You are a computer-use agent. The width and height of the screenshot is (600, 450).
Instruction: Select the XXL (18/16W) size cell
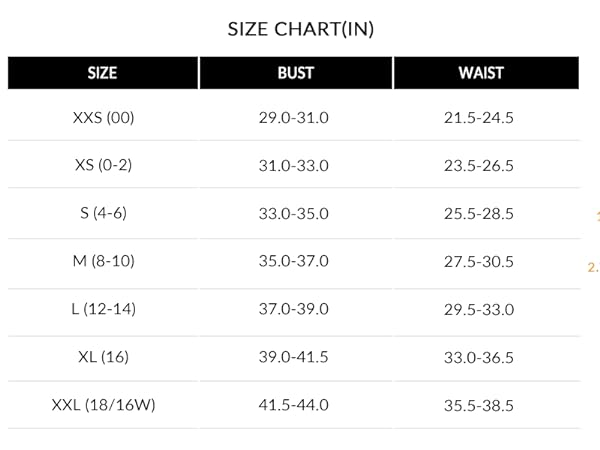click(103, 404)
